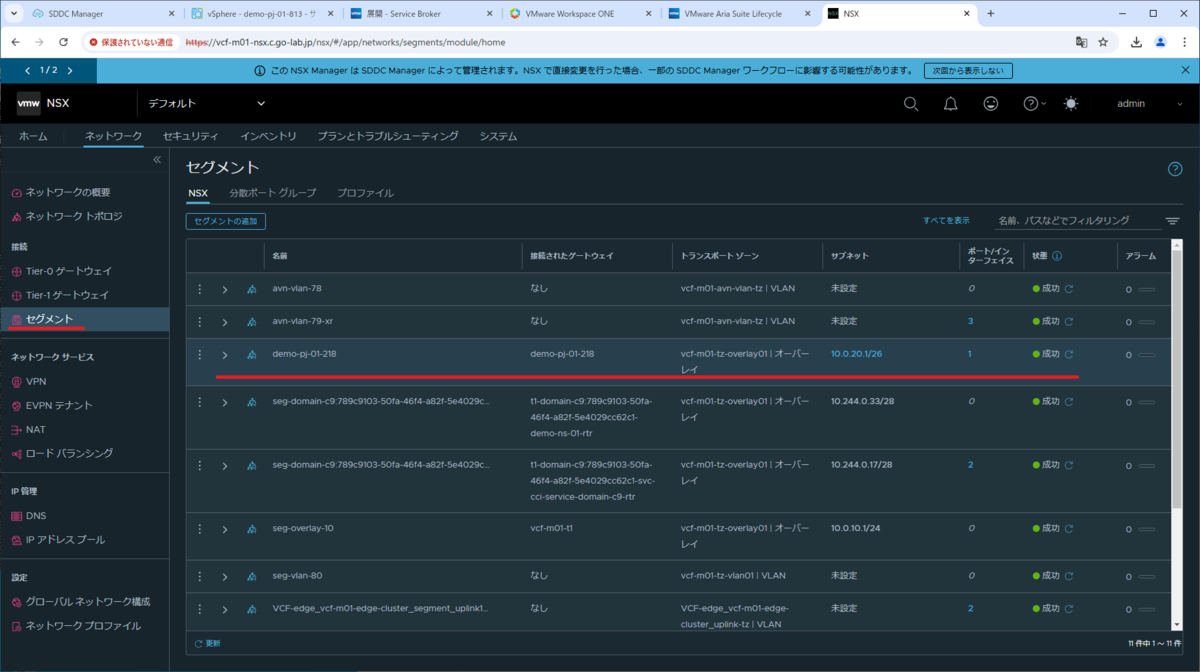Collapse the left sidebar with double-chevron icon

pyautogui.click(x=157, y=160)
